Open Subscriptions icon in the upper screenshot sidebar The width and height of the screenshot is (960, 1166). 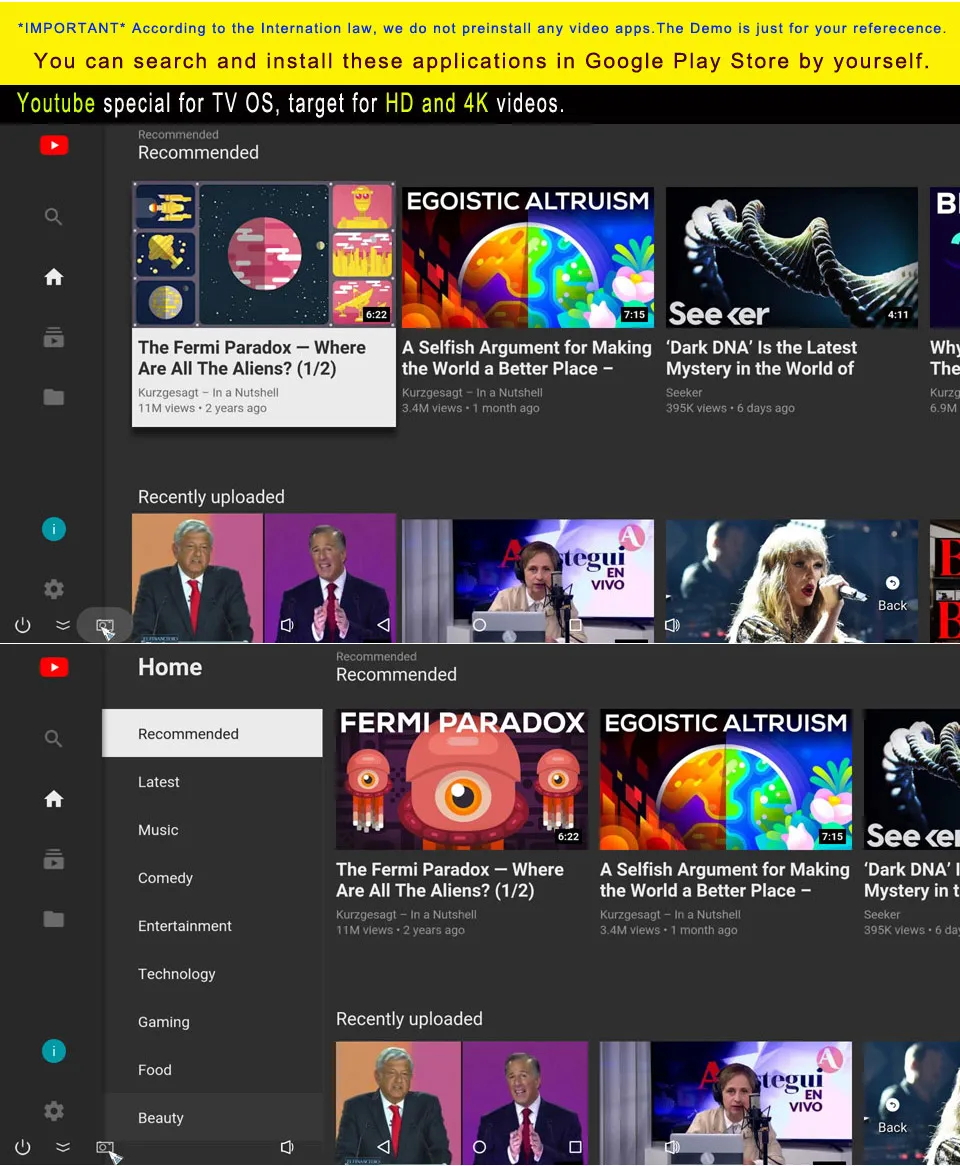[54, 338]
